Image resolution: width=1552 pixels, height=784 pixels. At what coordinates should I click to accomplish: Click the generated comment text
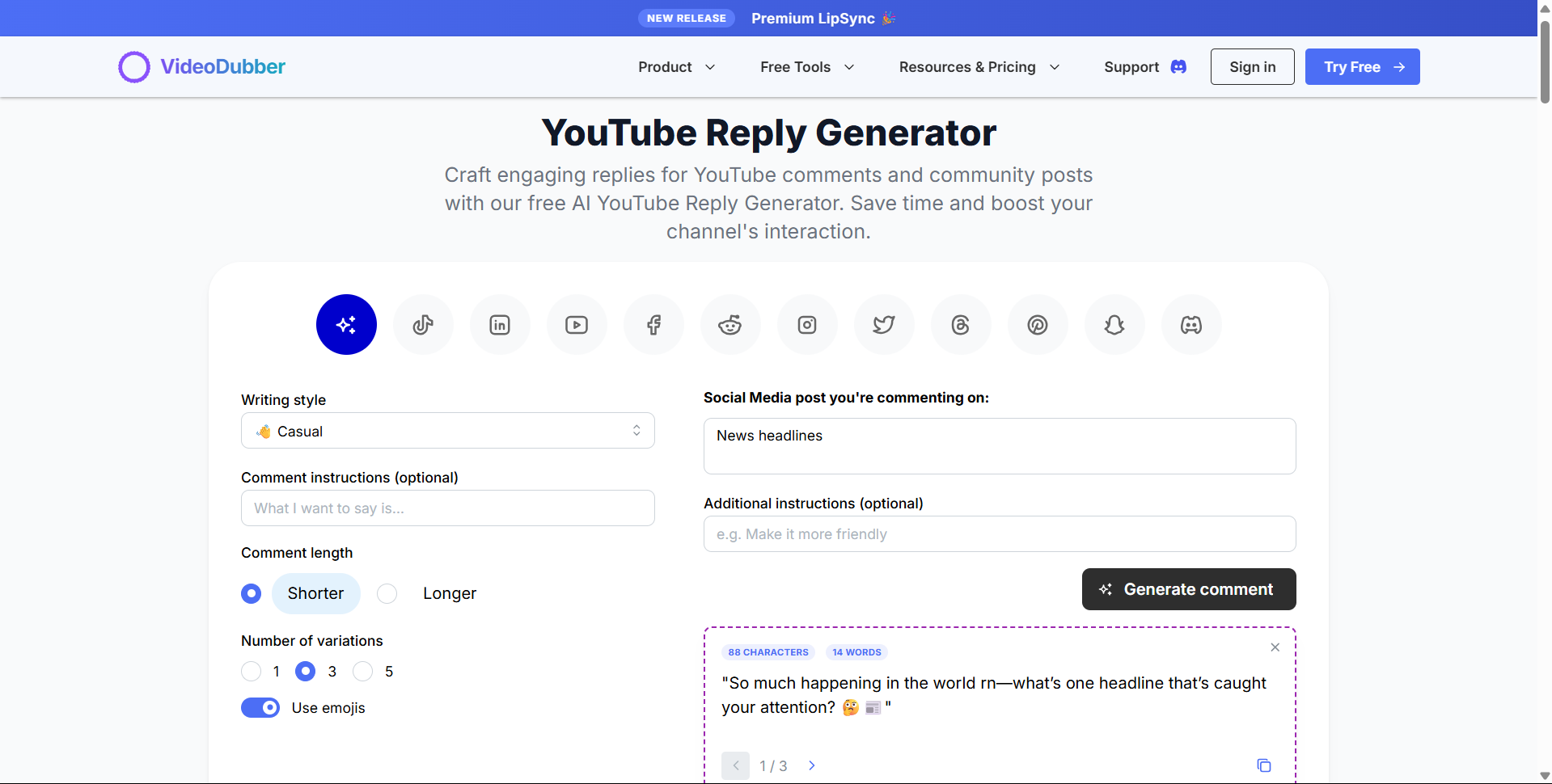994,695
